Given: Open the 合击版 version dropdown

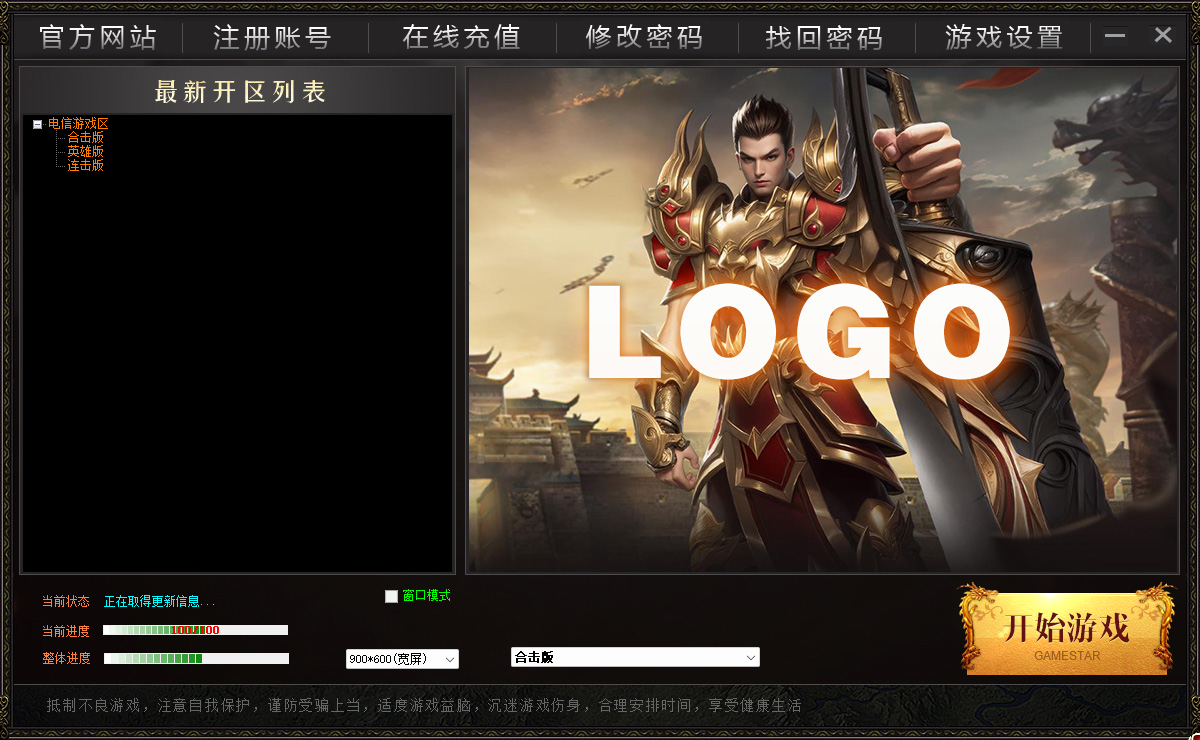Looking at the screenshot, I should click(x=635, y=657).
